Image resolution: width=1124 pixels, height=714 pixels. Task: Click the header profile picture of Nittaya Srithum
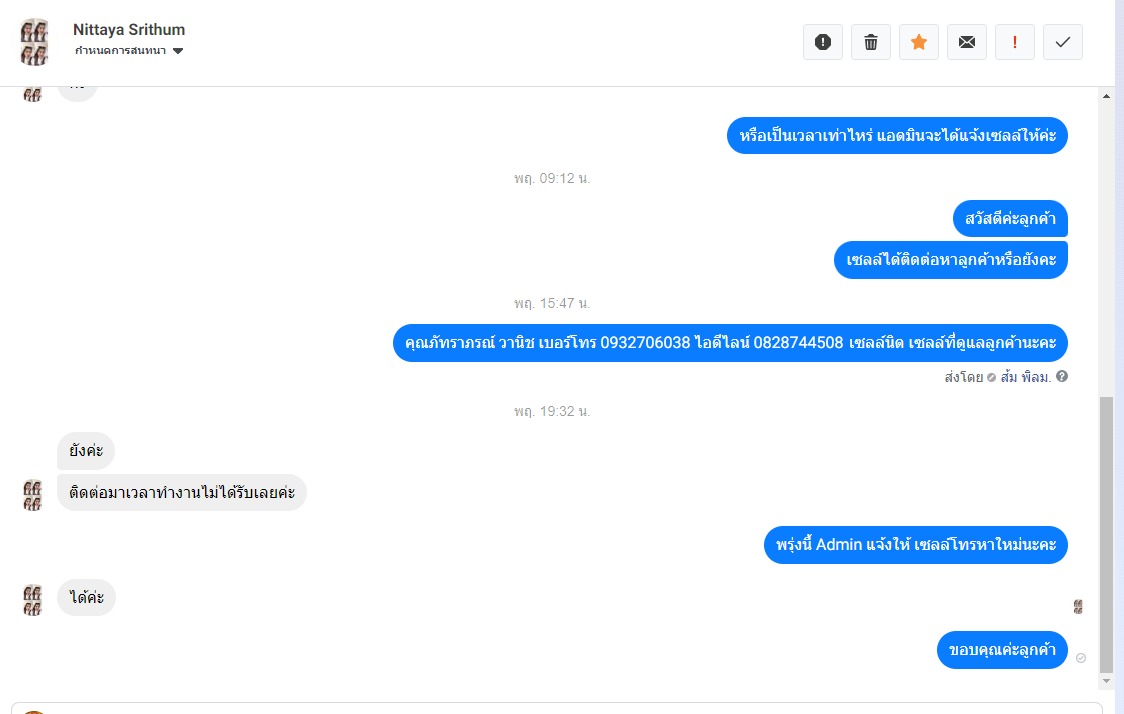(34, 42)
